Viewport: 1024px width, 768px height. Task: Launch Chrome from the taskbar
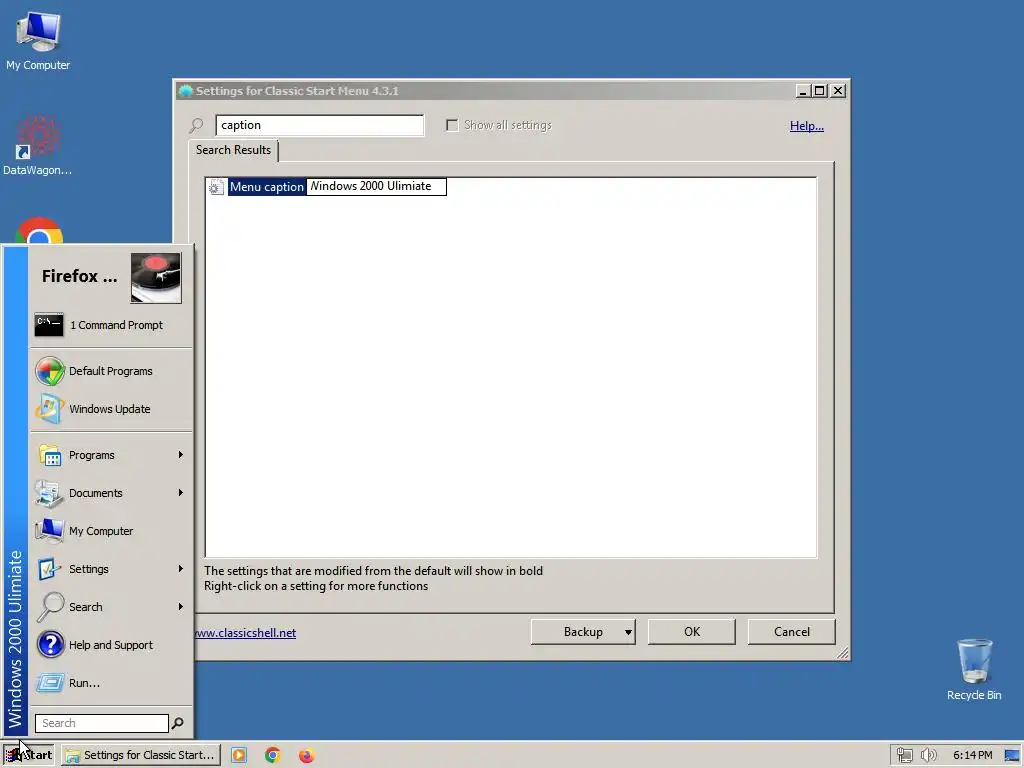[x=272, y=755]
